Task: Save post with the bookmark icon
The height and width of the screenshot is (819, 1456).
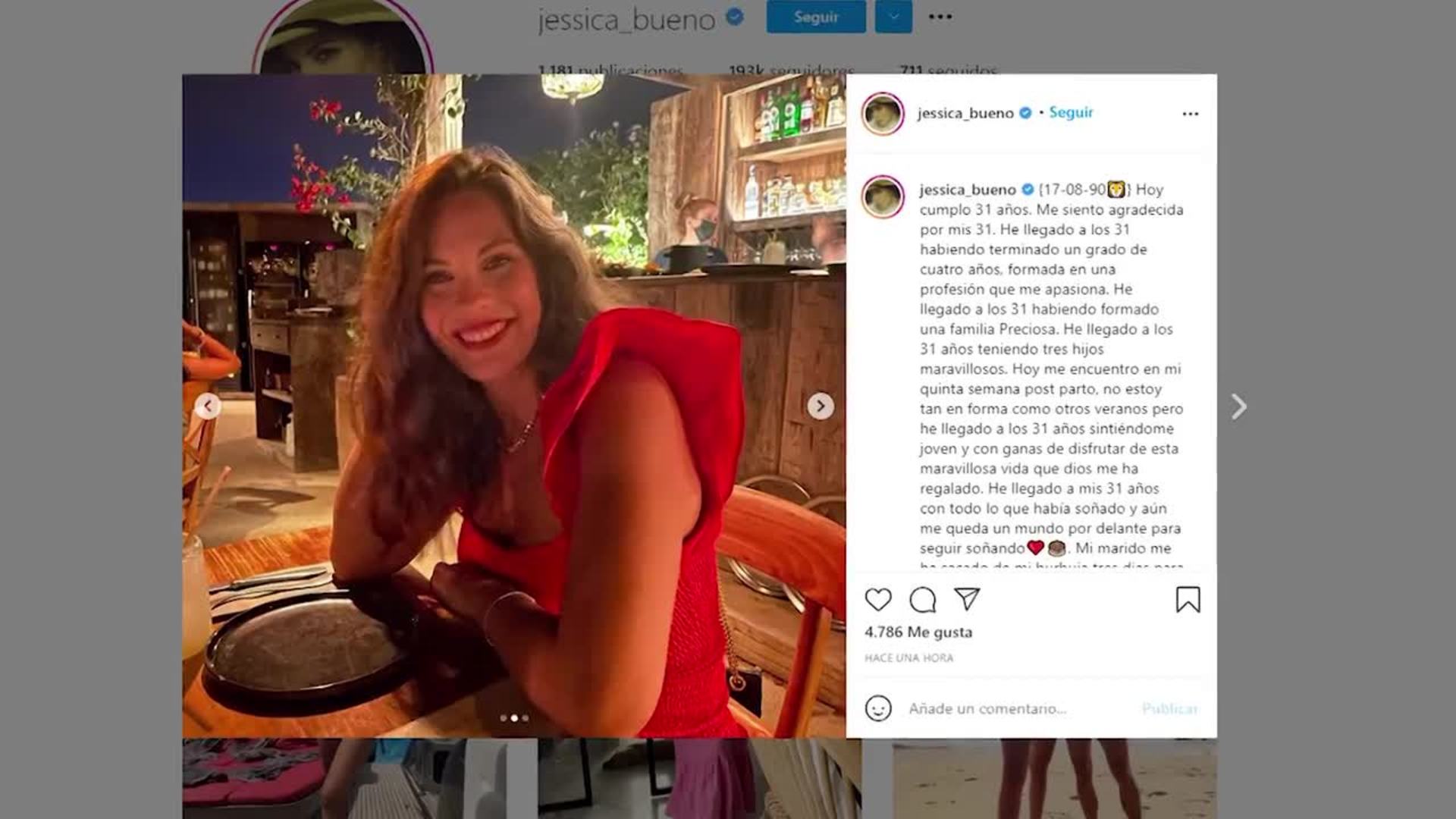Action: coord(1188,600)
